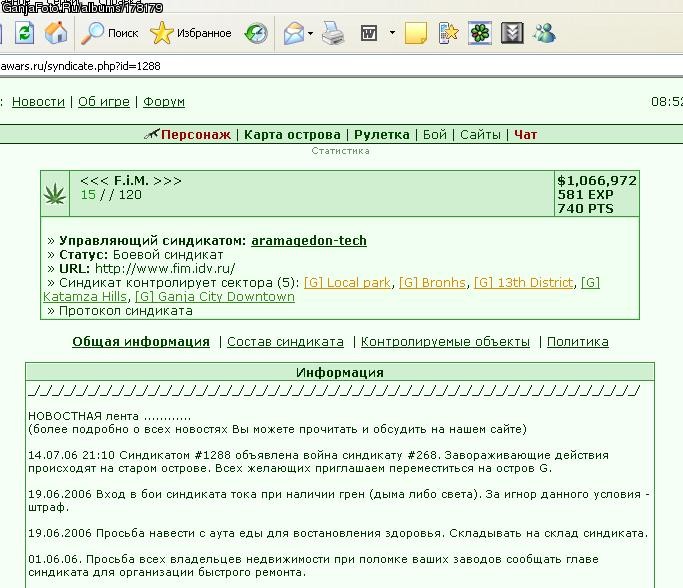This screenshot has width=683, height=588.
Task: Click the syndicate cannabis leaf emblem
Action: (x=55, y=194)
